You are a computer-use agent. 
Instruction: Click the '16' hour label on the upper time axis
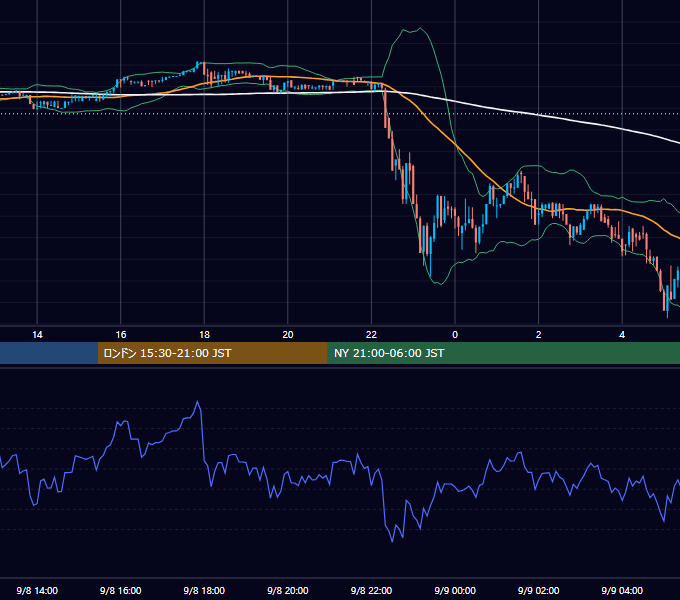tap(121, 335)
